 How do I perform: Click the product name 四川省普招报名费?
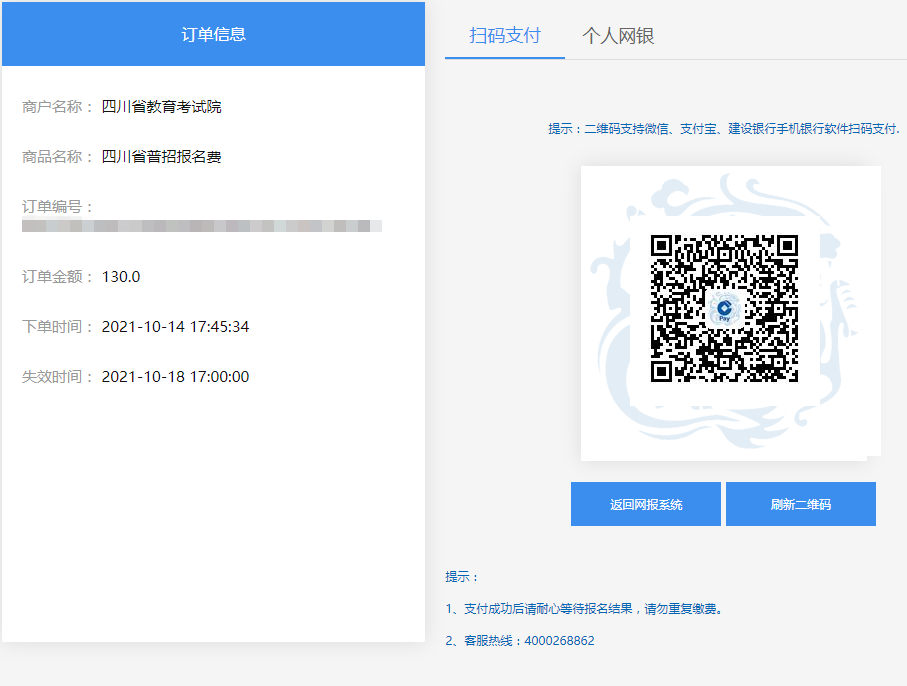click(x=161, y=157)
